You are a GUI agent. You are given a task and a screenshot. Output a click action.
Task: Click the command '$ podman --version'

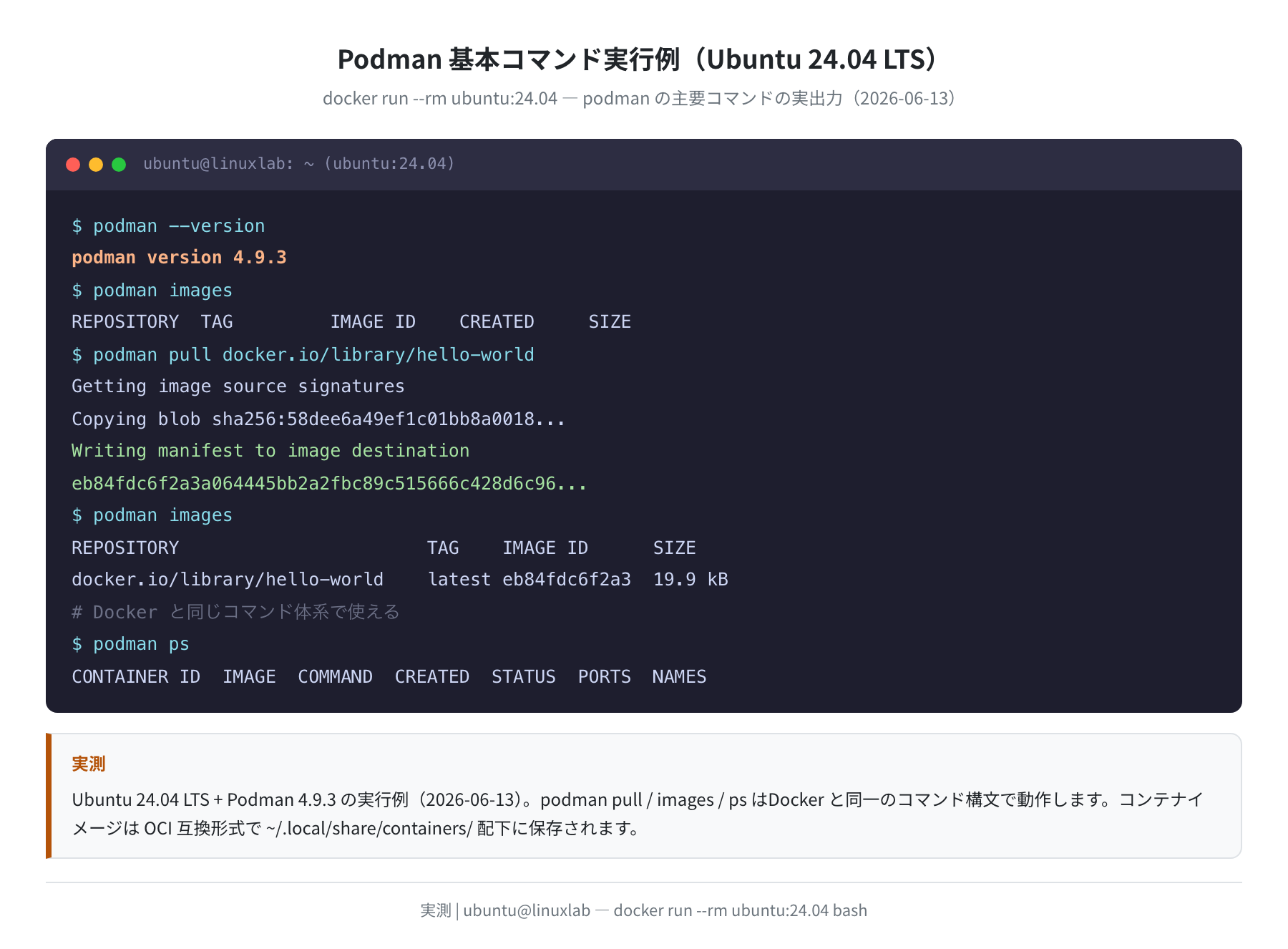168,226
